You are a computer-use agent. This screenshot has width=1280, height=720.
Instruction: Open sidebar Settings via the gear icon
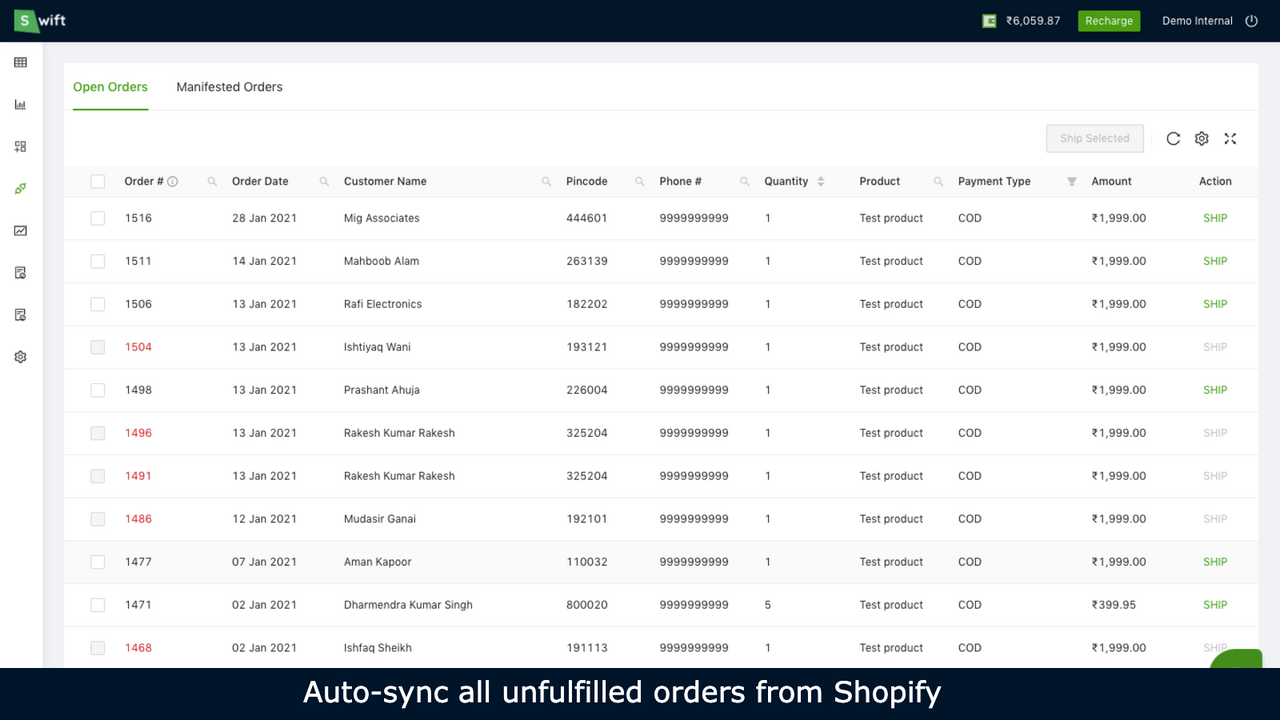(x=20, y=356)
